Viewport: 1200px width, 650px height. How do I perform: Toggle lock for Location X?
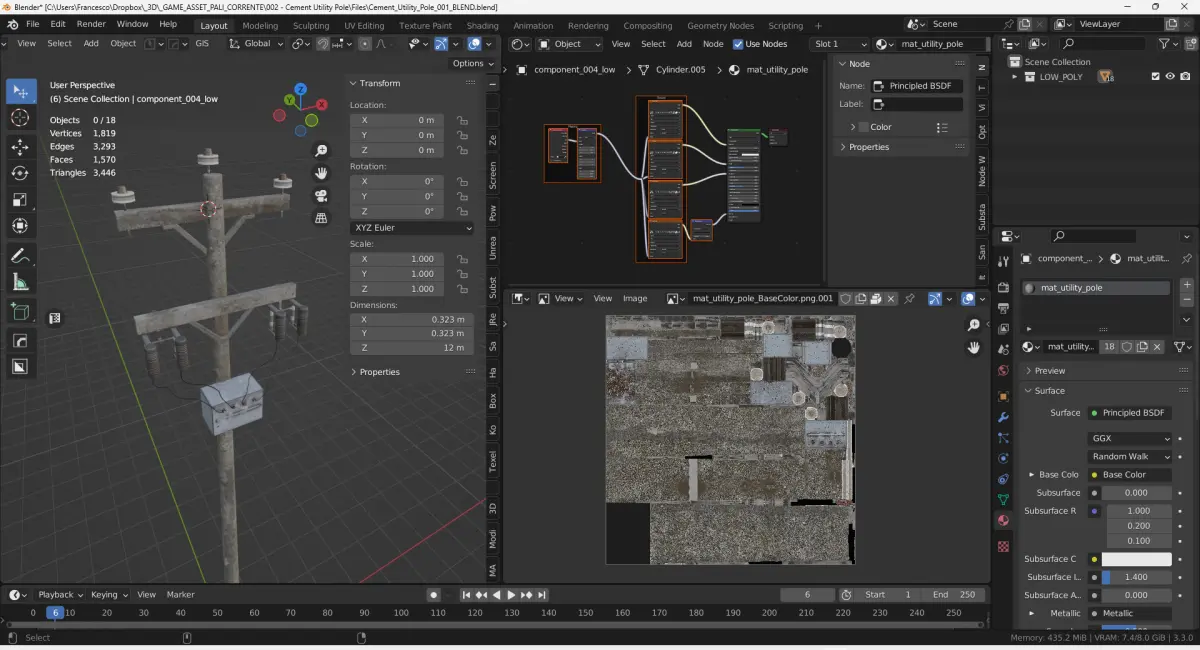(462, 120)
